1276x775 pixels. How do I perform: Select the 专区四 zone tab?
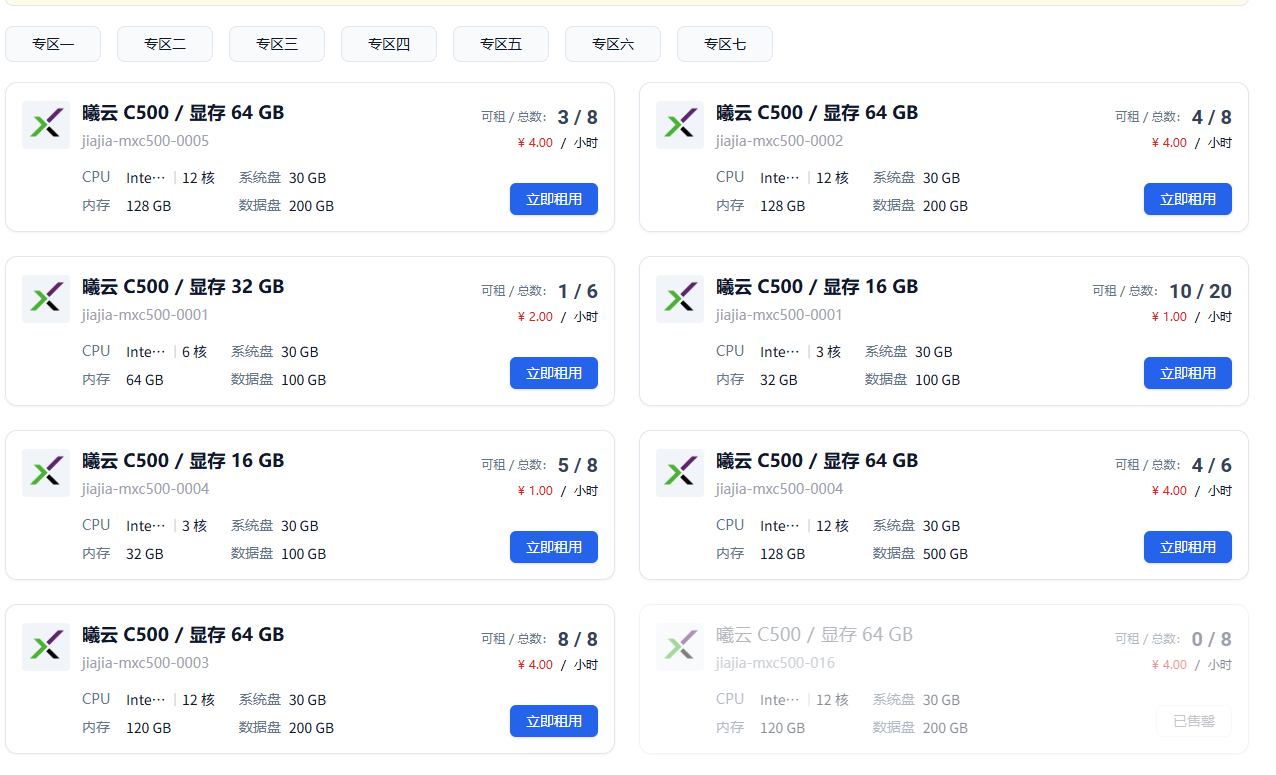coord(389,44)
